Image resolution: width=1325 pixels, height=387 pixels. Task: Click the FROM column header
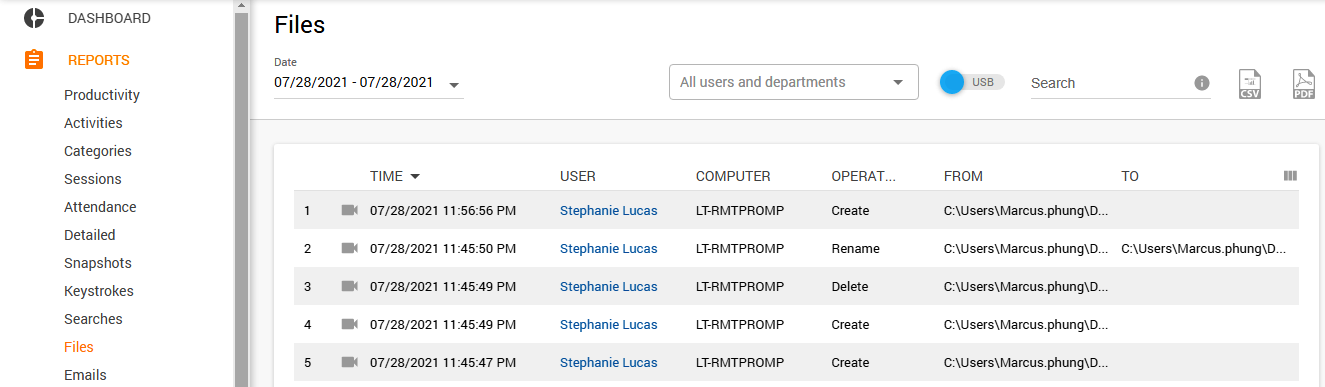(963, 176)
